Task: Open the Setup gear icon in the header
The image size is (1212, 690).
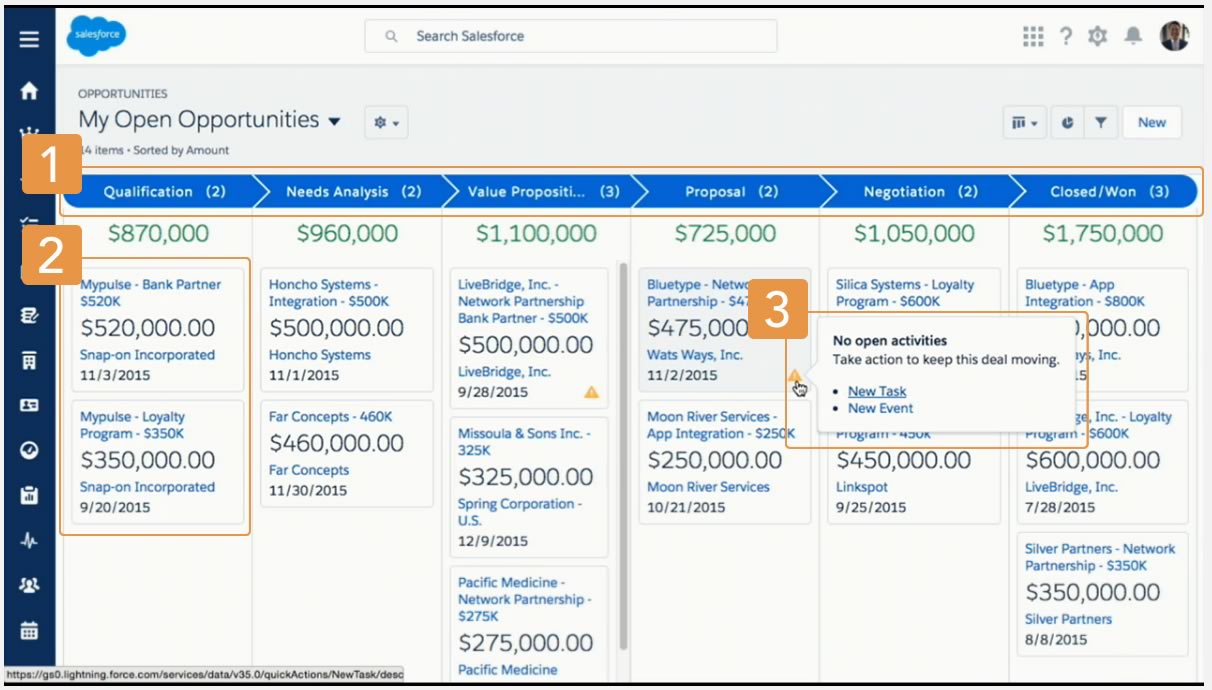Action: pos(1098,36)
